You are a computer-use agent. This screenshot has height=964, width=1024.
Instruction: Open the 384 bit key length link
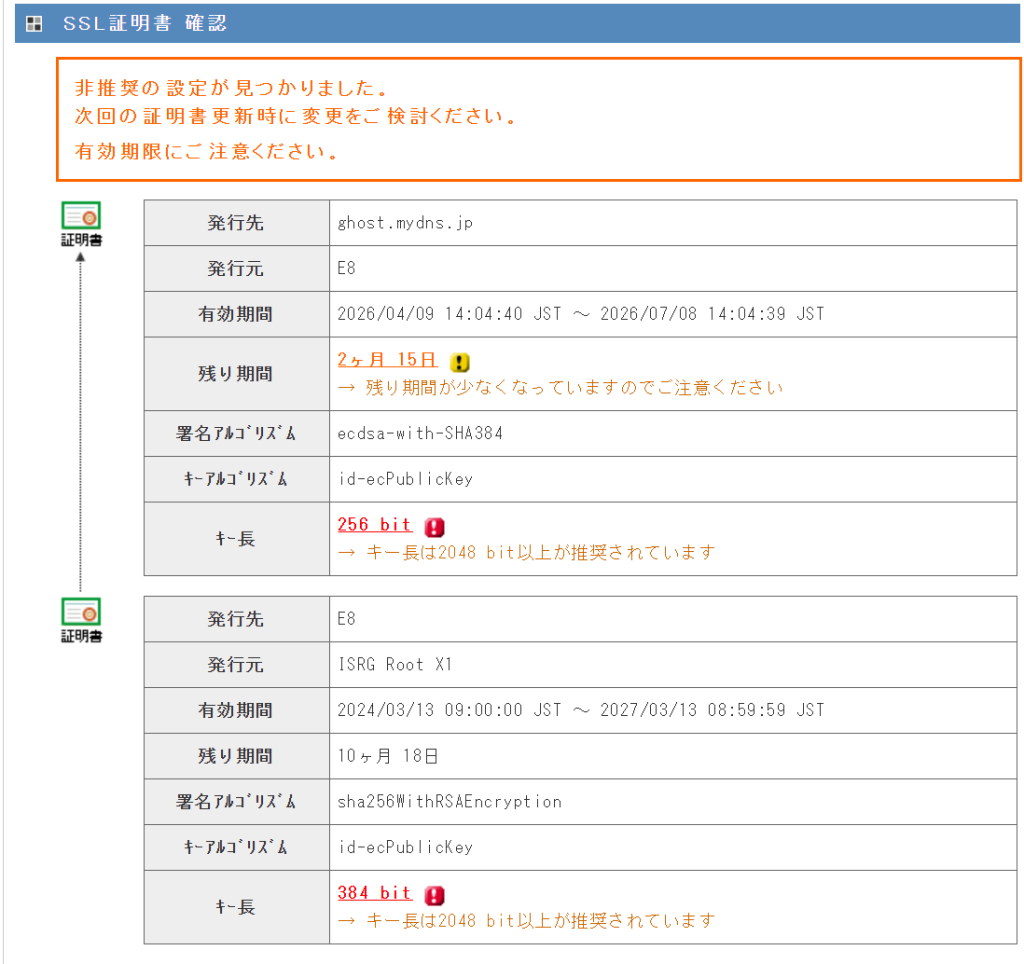point(374,893)
